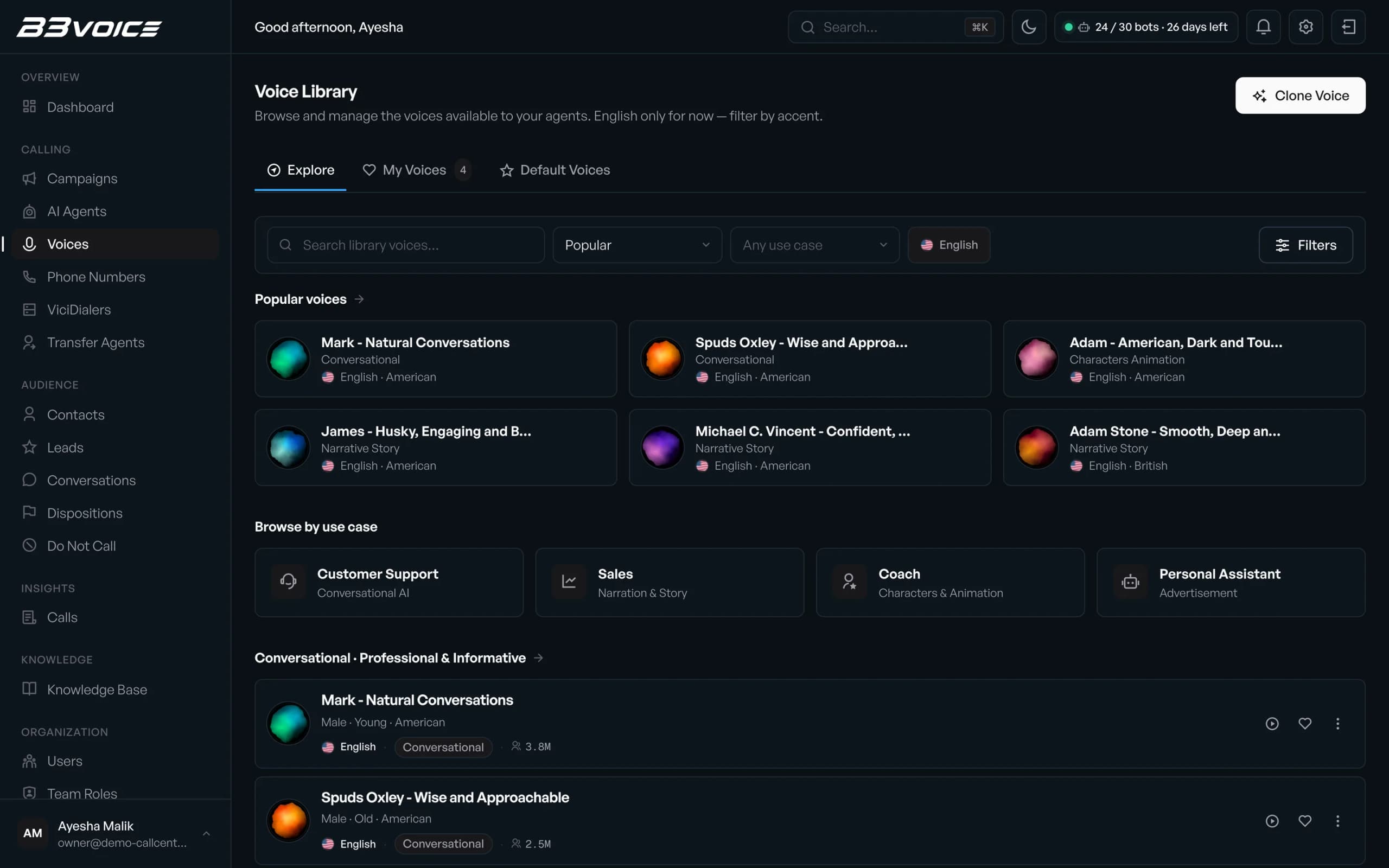Image resolution: width=1389 pixels, height=868 pixels.
Task: Open the Adam Stone - Smooth, Deep voice card
Action: 1183,447
